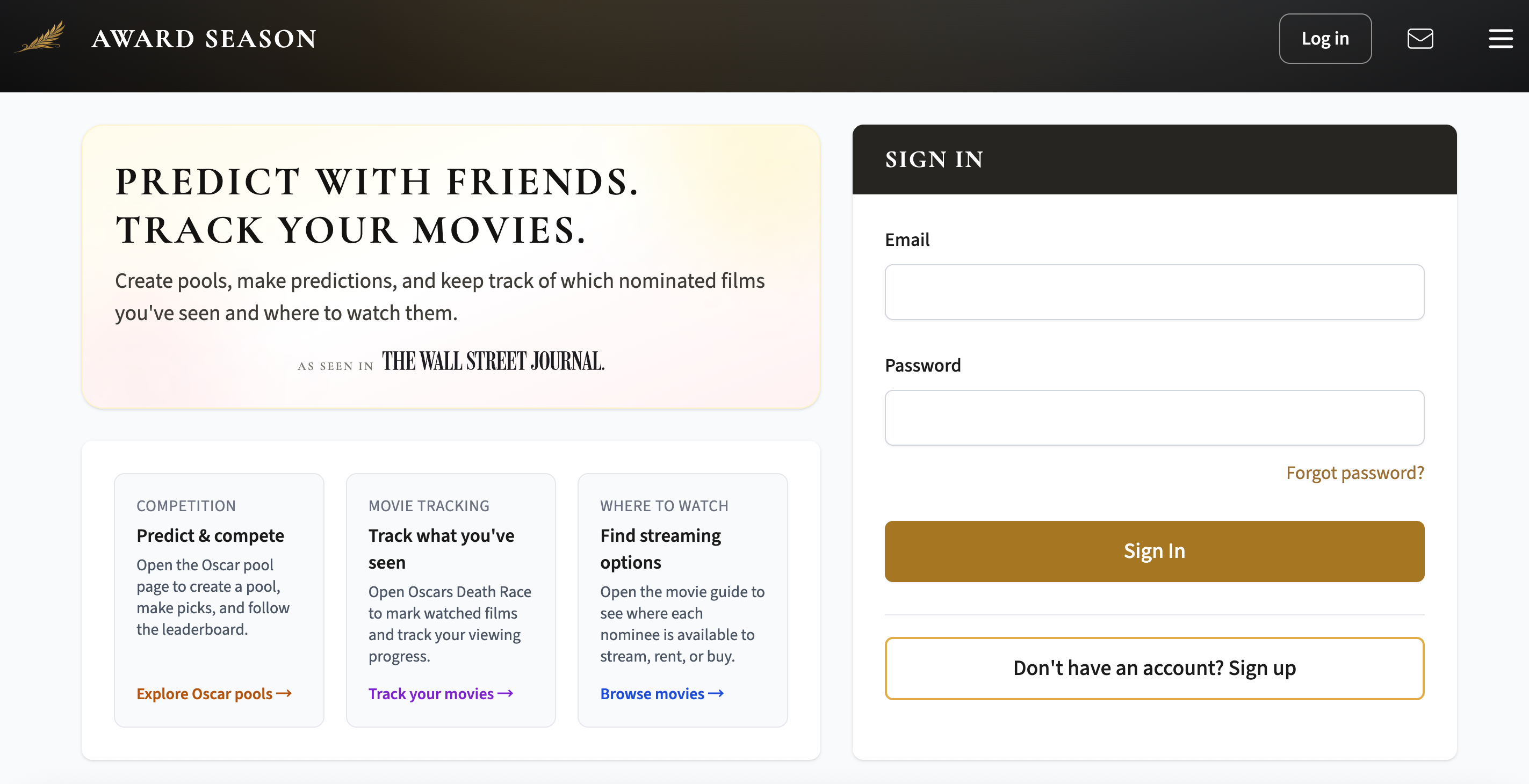Focus the Email input field
The width and height of the screenshot is (1529, 784).
pos(1154,292)
